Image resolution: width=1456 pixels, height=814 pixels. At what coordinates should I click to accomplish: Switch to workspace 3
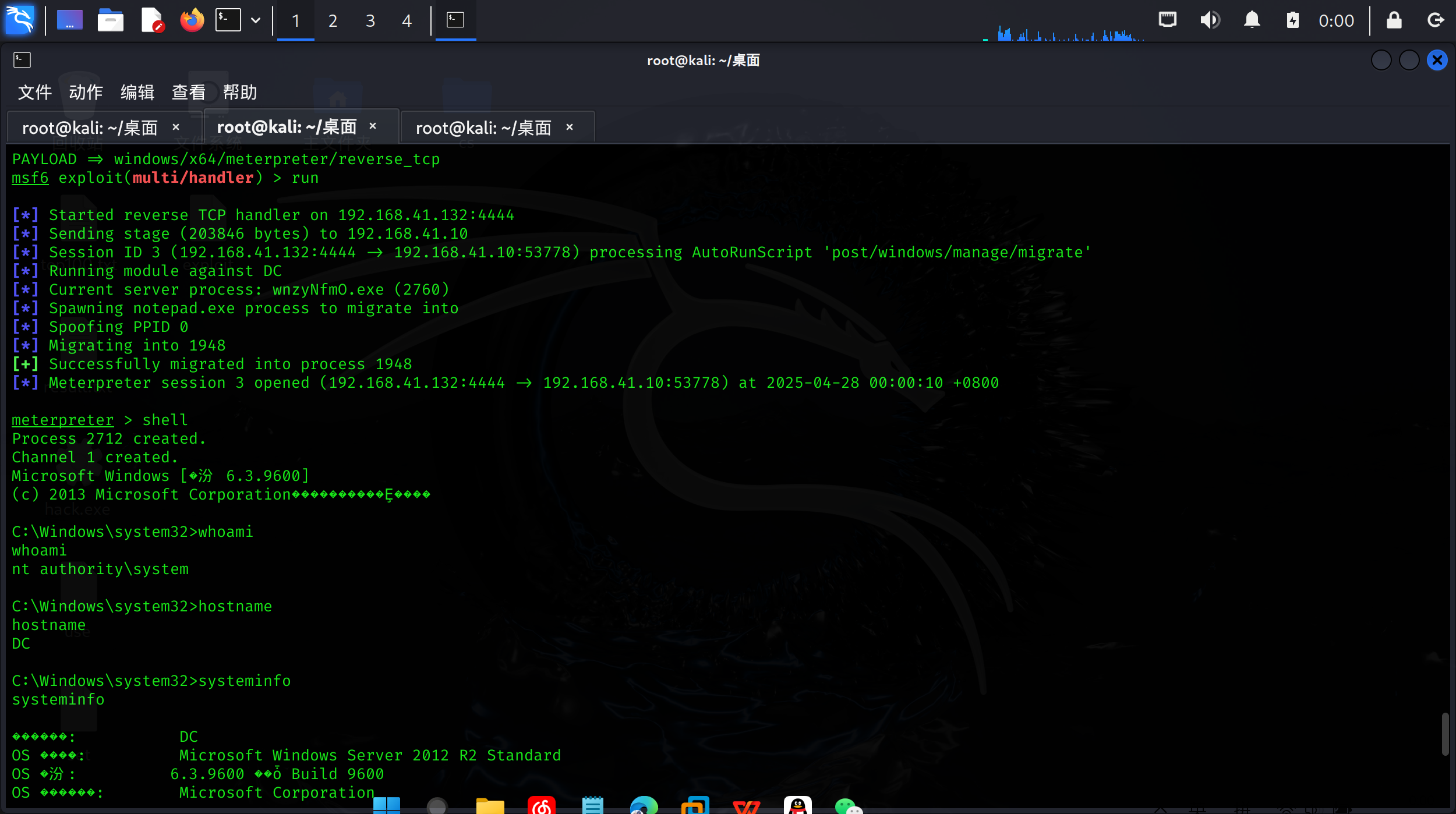pyautogui.click(x=370, y=21)
